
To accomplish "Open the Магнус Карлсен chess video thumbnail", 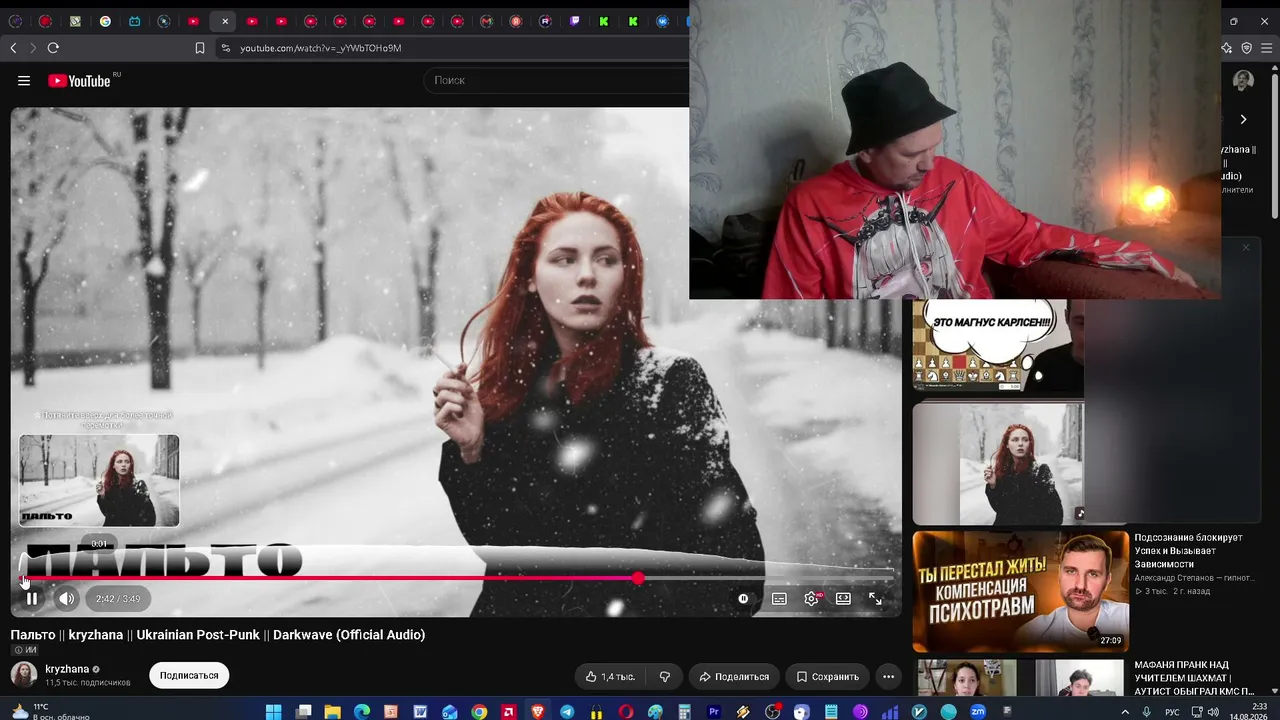I will (x=998, y=345).
